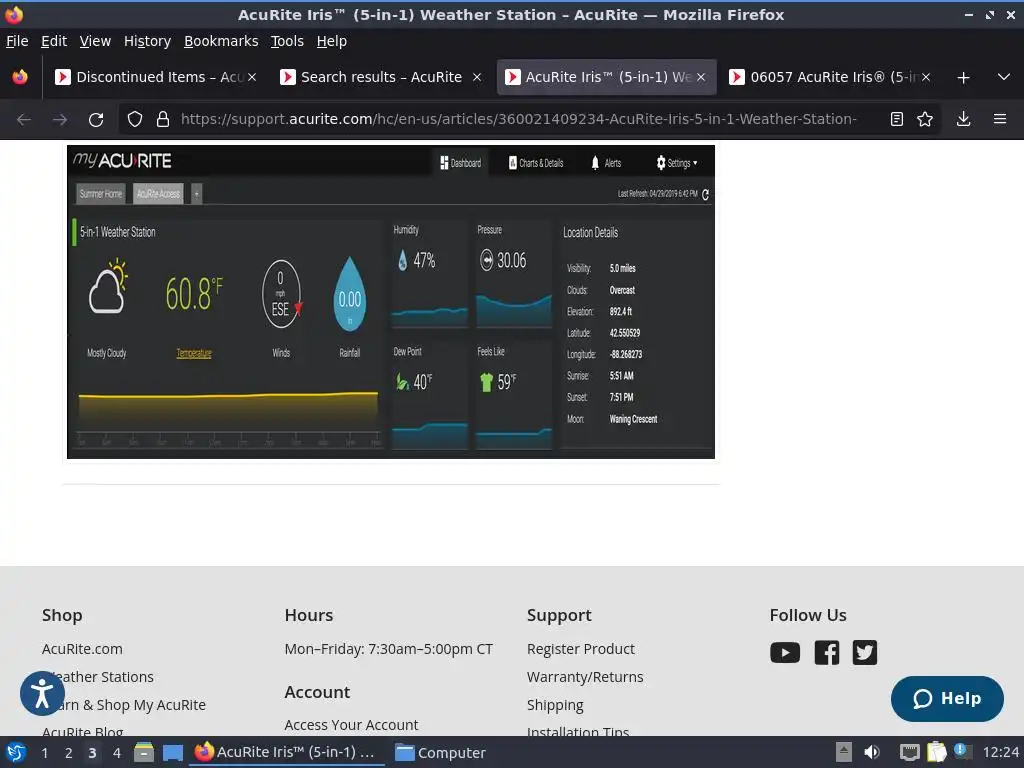
Task: Open Shipping link in Support section
Action: click(555, 705)
